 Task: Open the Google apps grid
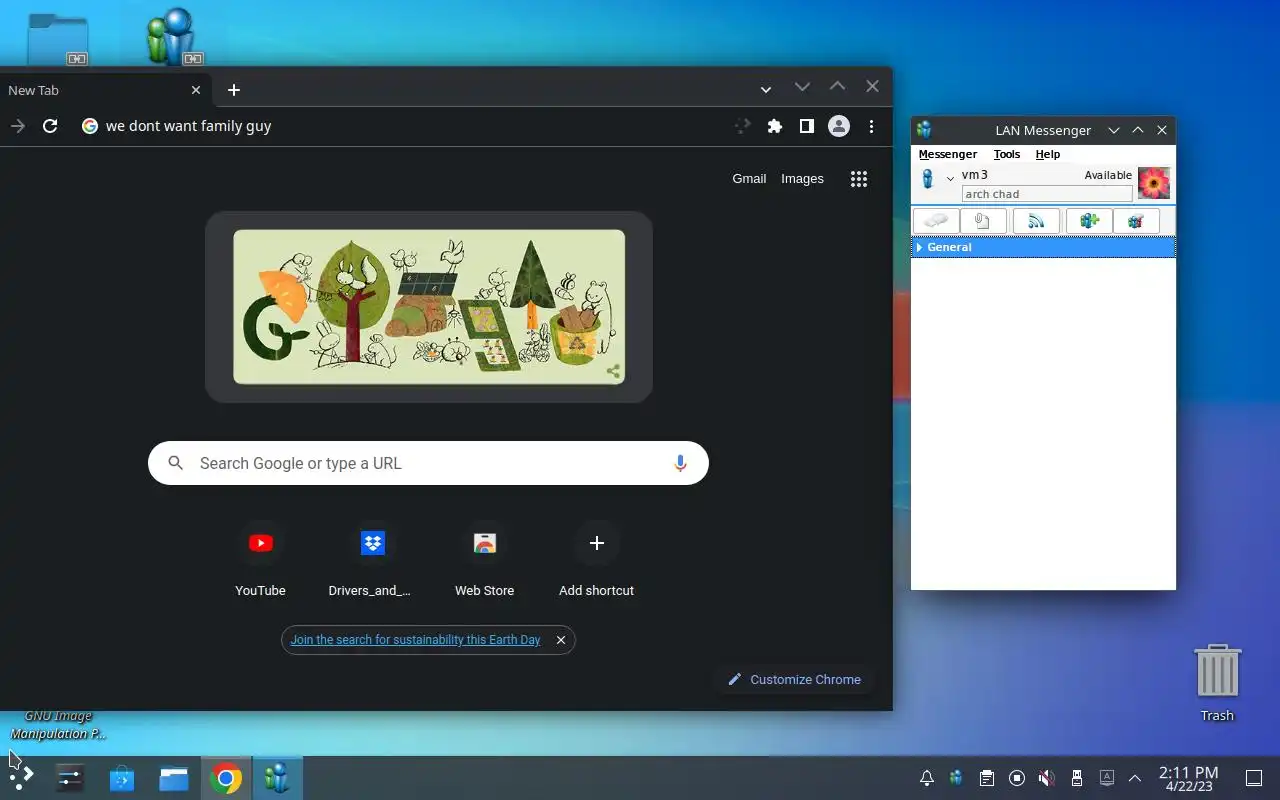click(858, 179)
